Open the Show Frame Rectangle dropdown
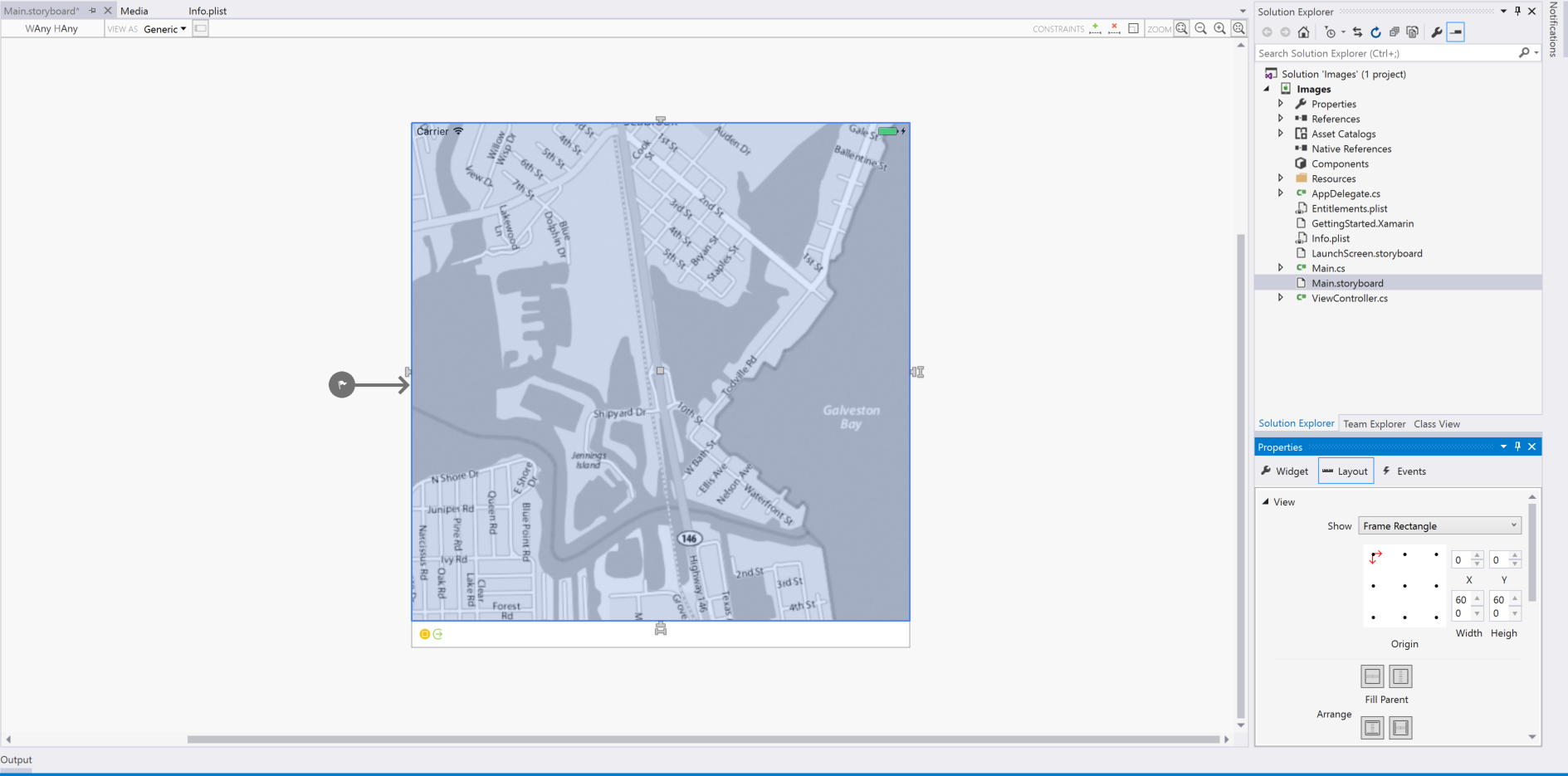1568x776 pixels. pyautogui.click(x=1439, y=525)
